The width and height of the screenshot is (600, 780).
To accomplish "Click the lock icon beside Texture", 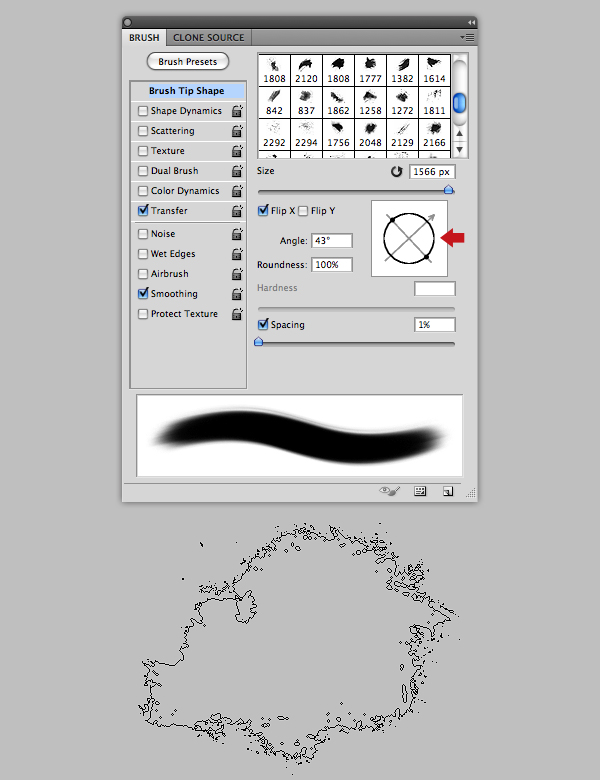I will [237, 151].
